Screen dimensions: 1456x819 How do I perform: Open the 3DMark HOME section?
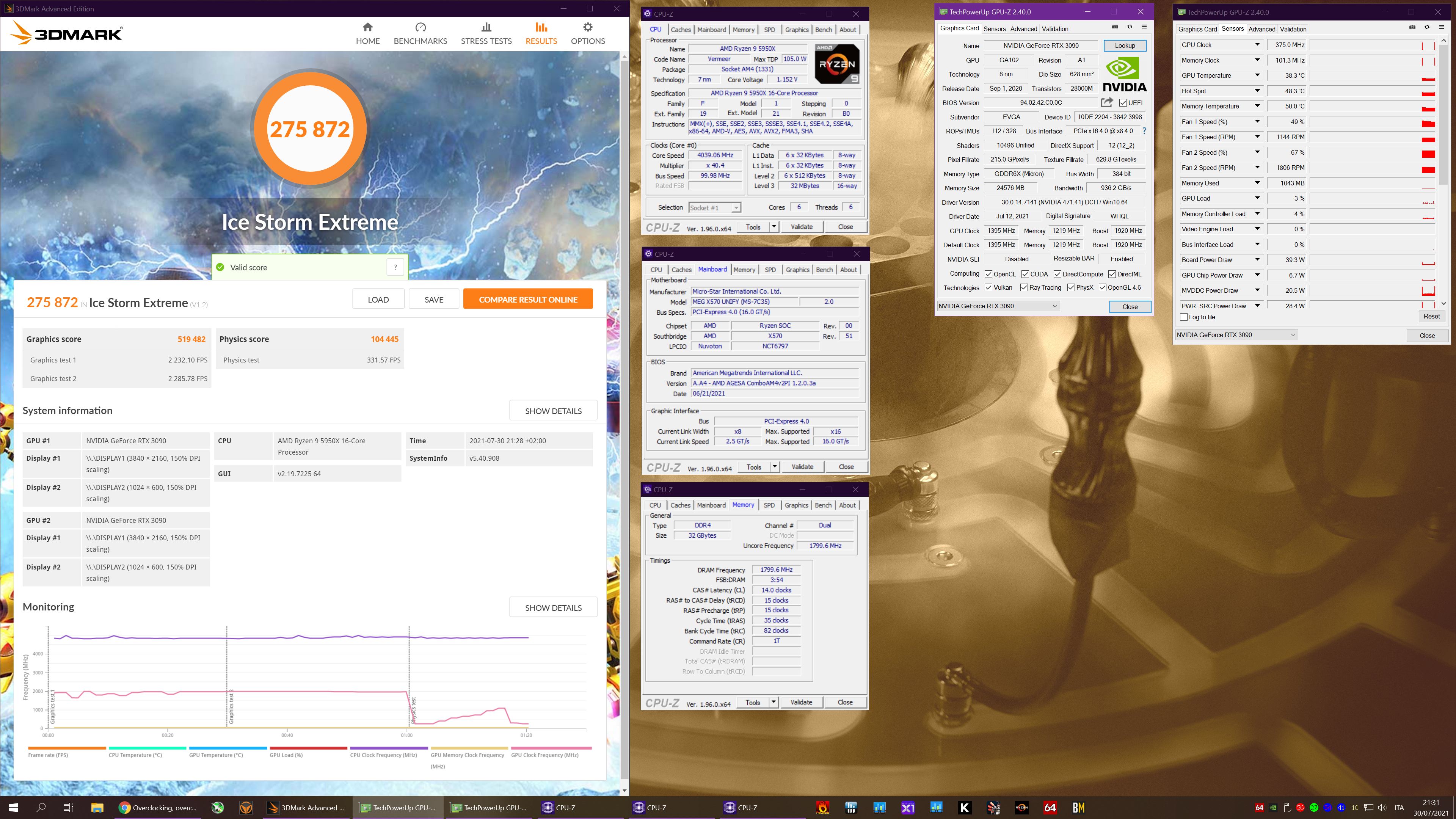point(367,34)
